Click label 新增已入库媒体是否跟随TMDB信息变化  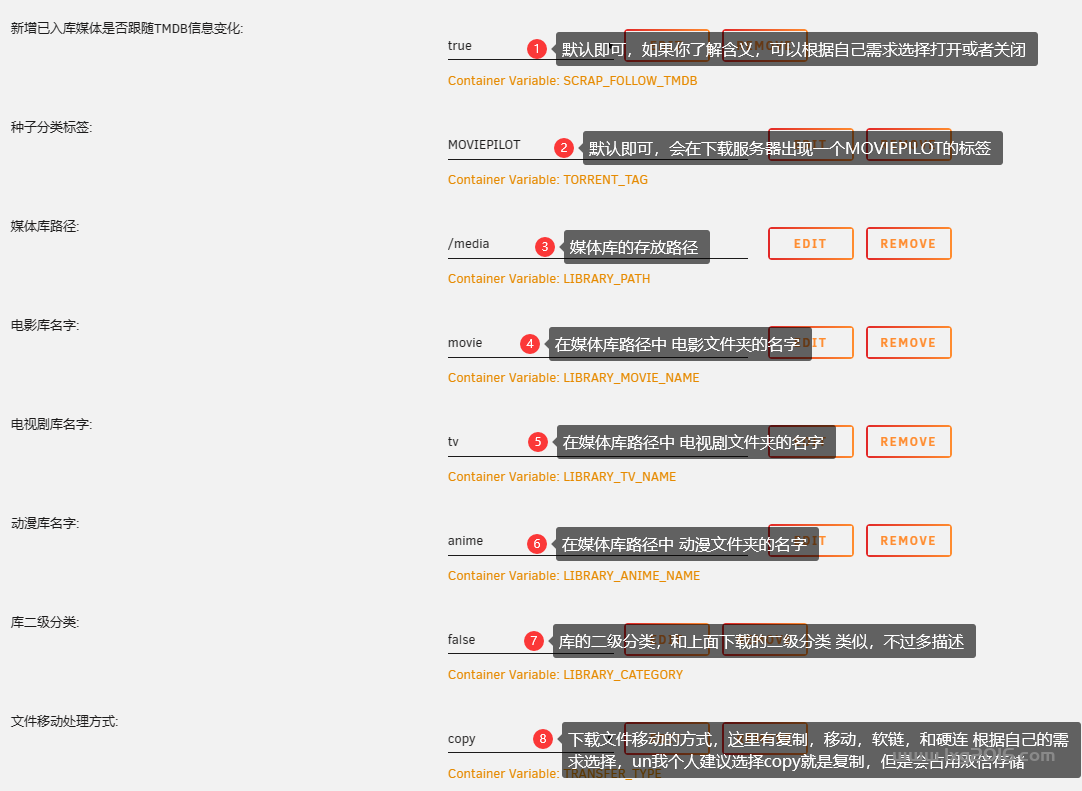[127, 28]
